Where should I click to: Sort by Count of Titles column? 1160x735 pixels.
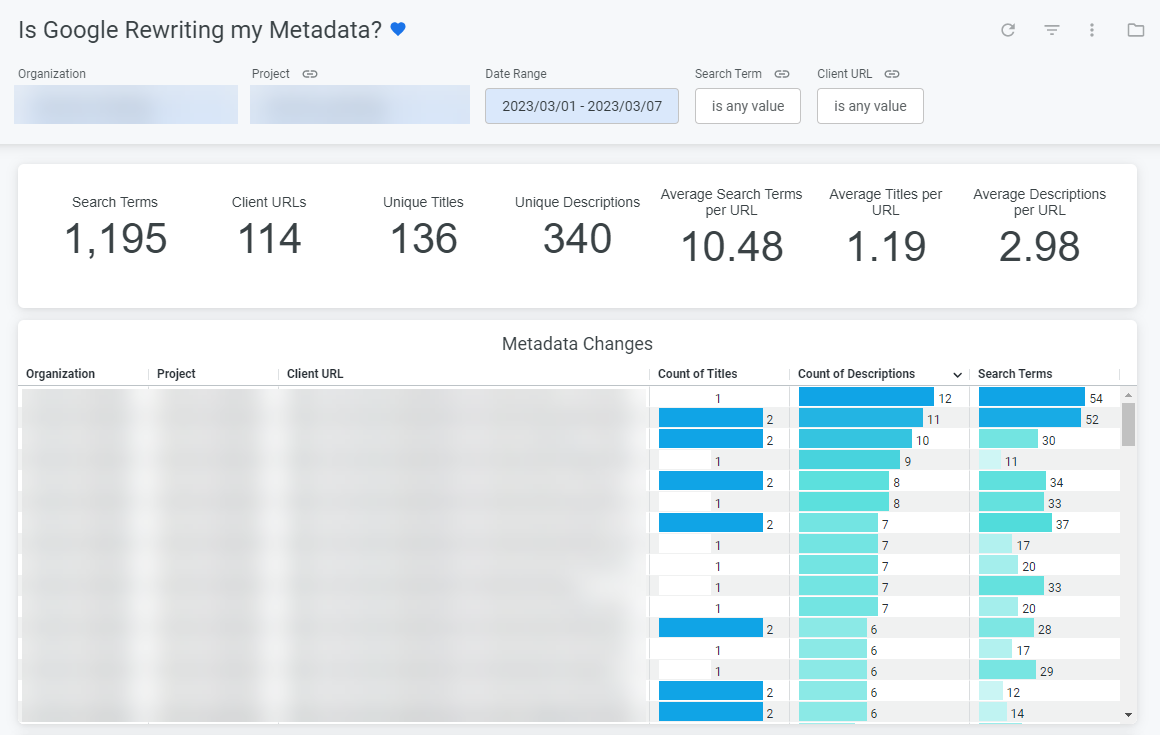(x=697, y=374)
